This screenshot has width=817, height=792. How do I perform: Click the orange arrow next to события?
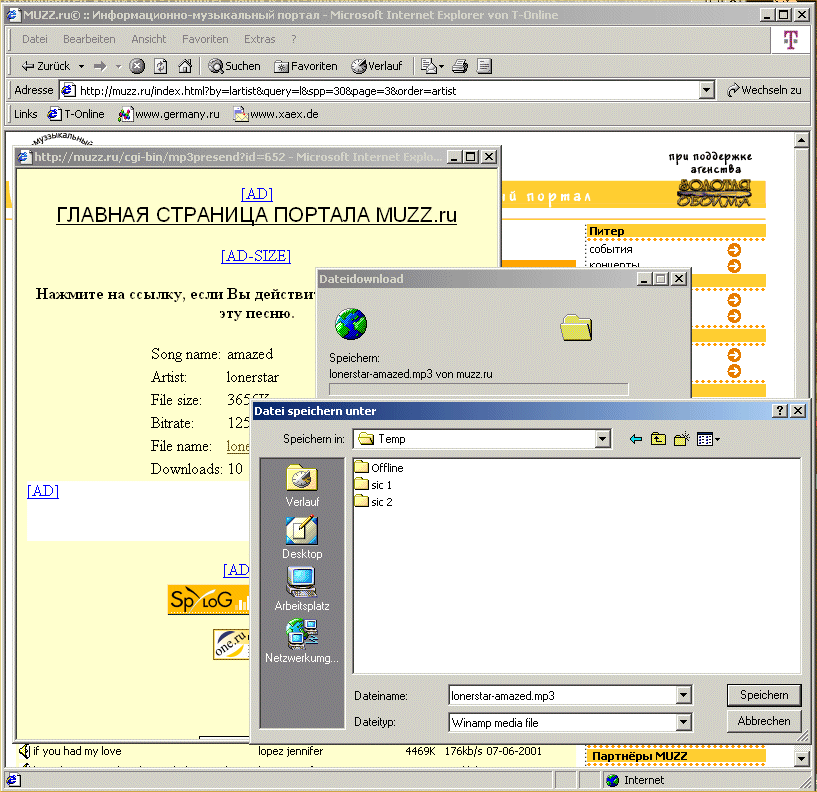click(x=734, y=250)
